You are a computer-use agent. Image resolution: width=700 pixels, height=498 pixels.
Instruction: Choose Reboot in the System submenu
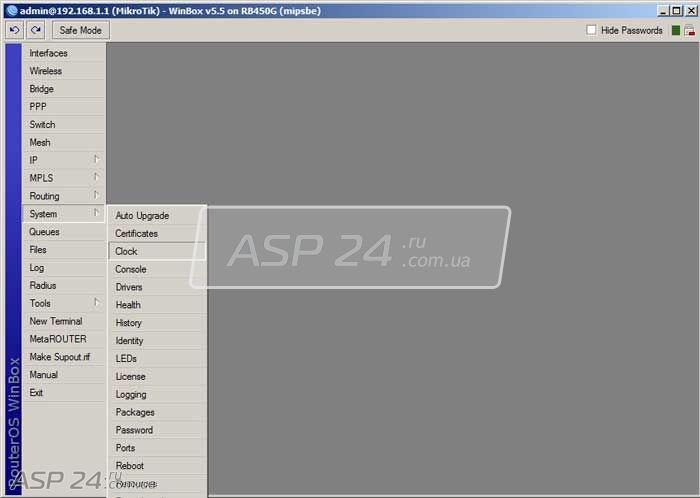coord(157,465)
